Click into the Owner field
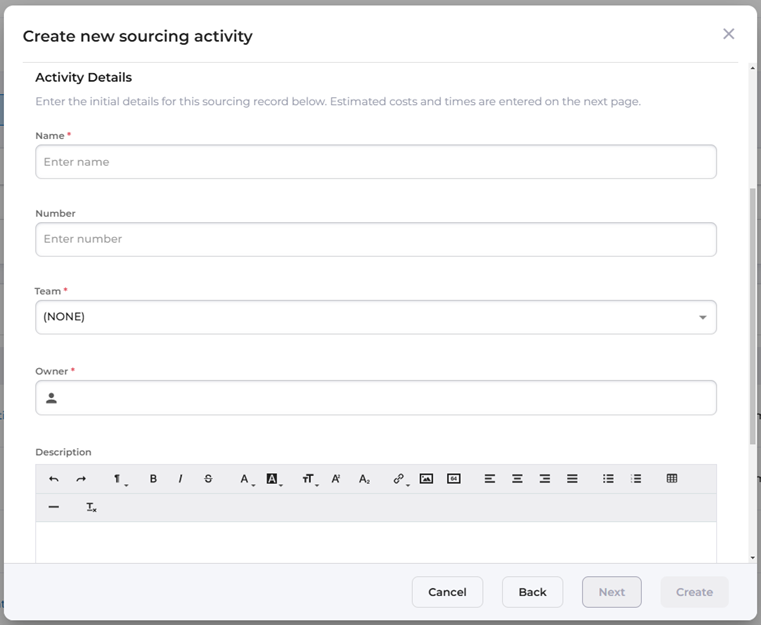Viewport: 761px width, 625px height. (376, 398)
